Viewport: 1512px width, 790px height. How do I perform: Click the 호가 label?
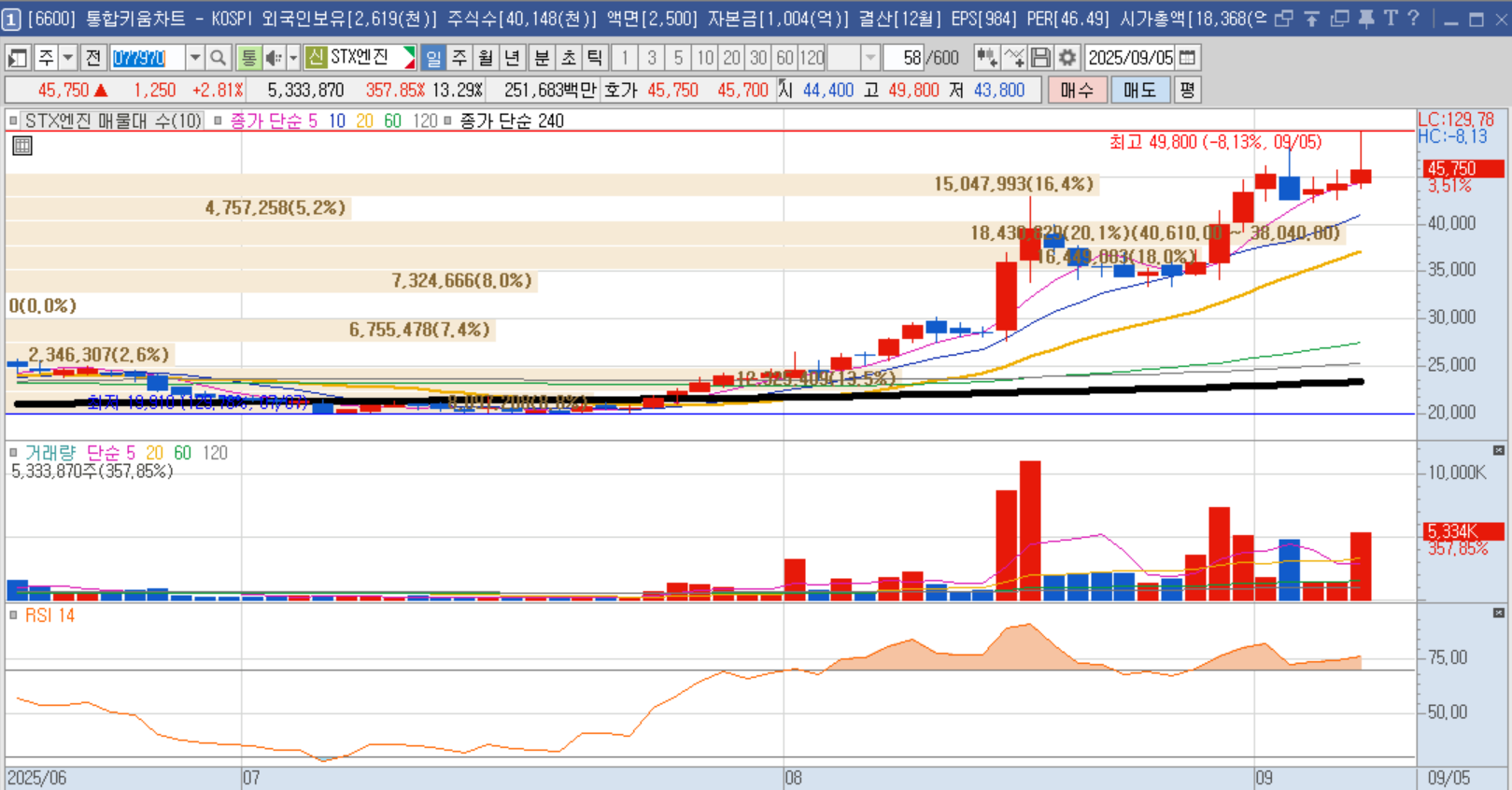coord(620,91)
